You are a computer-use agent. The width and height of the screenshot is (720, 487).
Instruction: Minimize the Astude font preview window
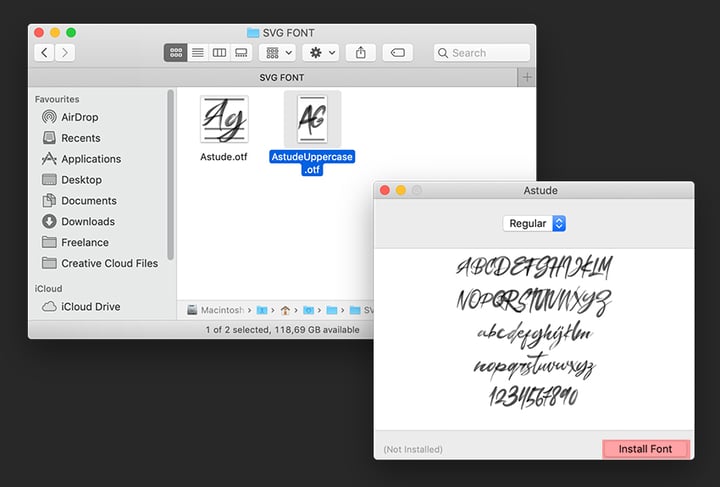coord(401,190)
